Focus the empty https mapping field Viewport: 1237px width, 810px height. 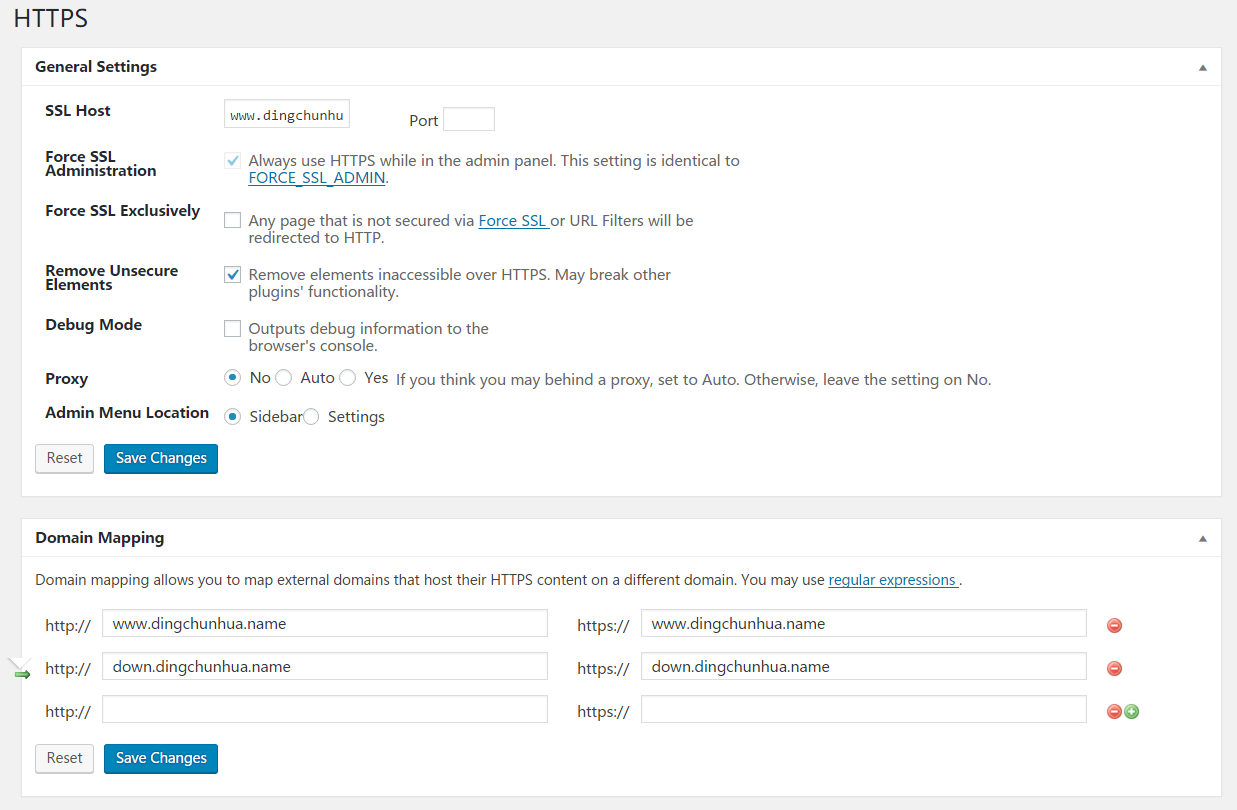point(864,709)
